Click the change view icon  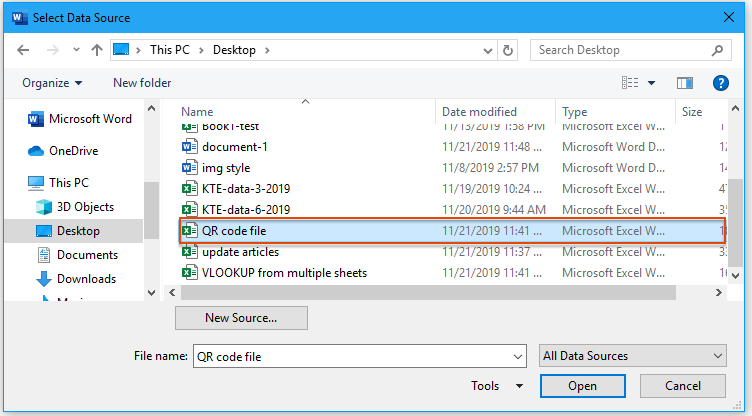[x=630, y=83]
